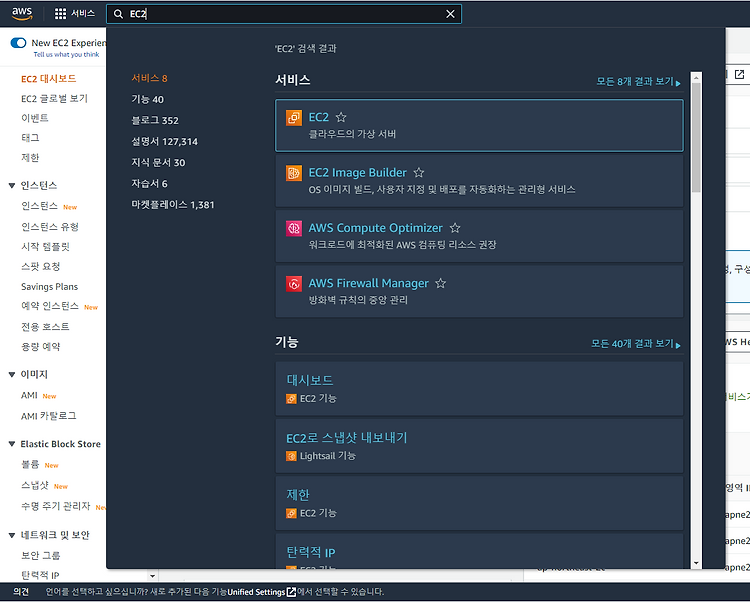The width and height of the screenshot is (750, 602).
Task: Click the Lightsail feature icon
Action: point(291,456)
